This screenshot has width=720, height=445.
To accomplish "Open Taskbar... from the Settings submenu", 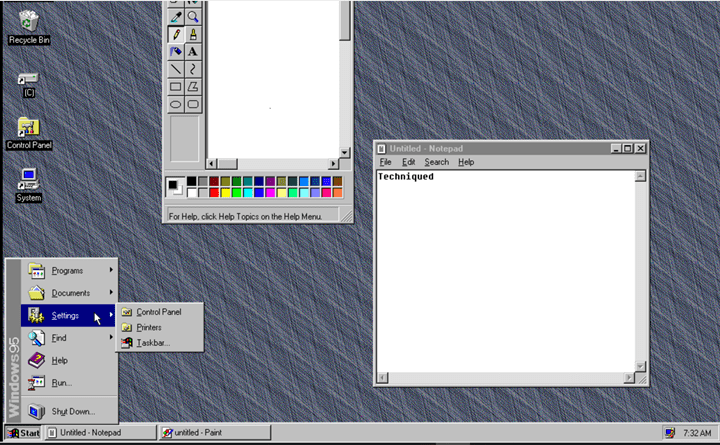I will (x=159, y=343).
